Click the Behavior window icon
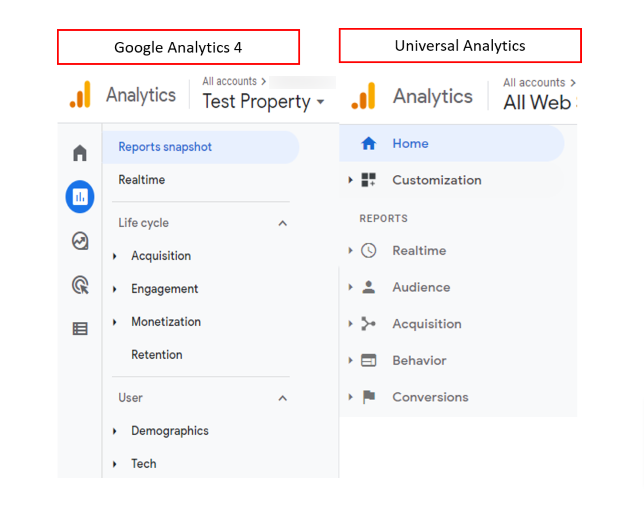 pos(368,360)
